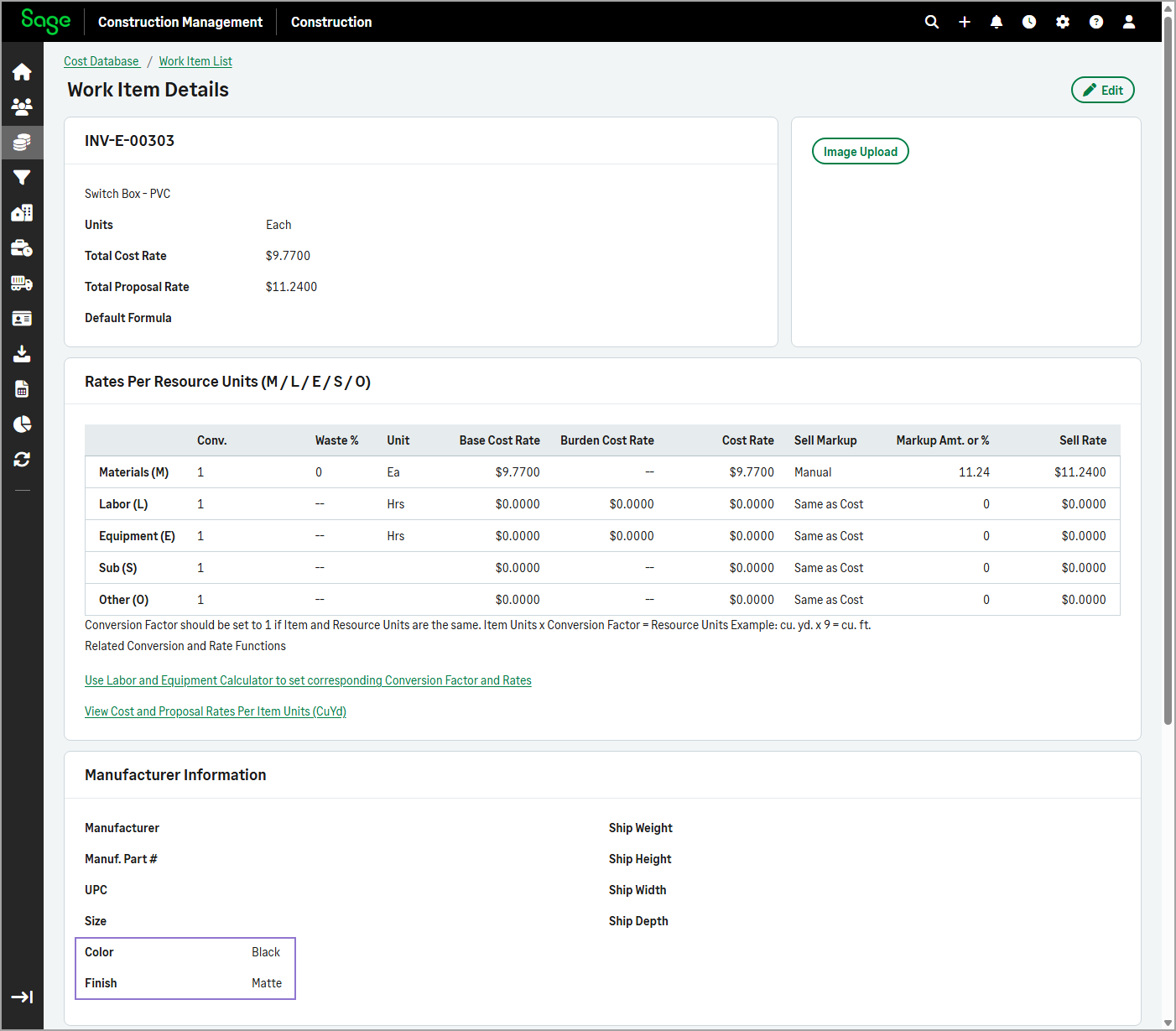This screenshot has width=1176, height=1031.
Task: Open the help question mark icon
Action: 1096,22
